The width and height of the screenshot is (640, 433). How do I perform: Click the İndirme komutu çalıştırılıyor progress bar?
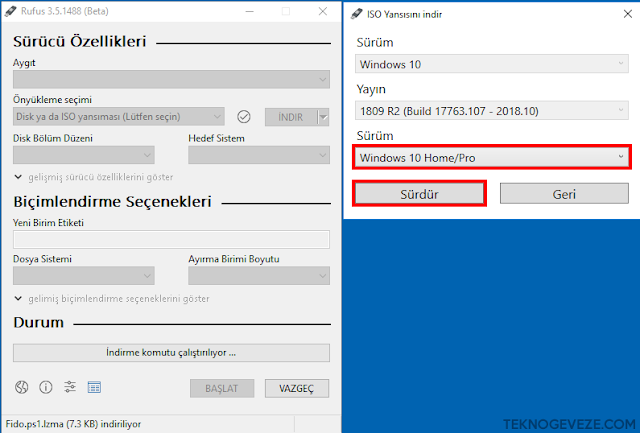tap(171, 353)
